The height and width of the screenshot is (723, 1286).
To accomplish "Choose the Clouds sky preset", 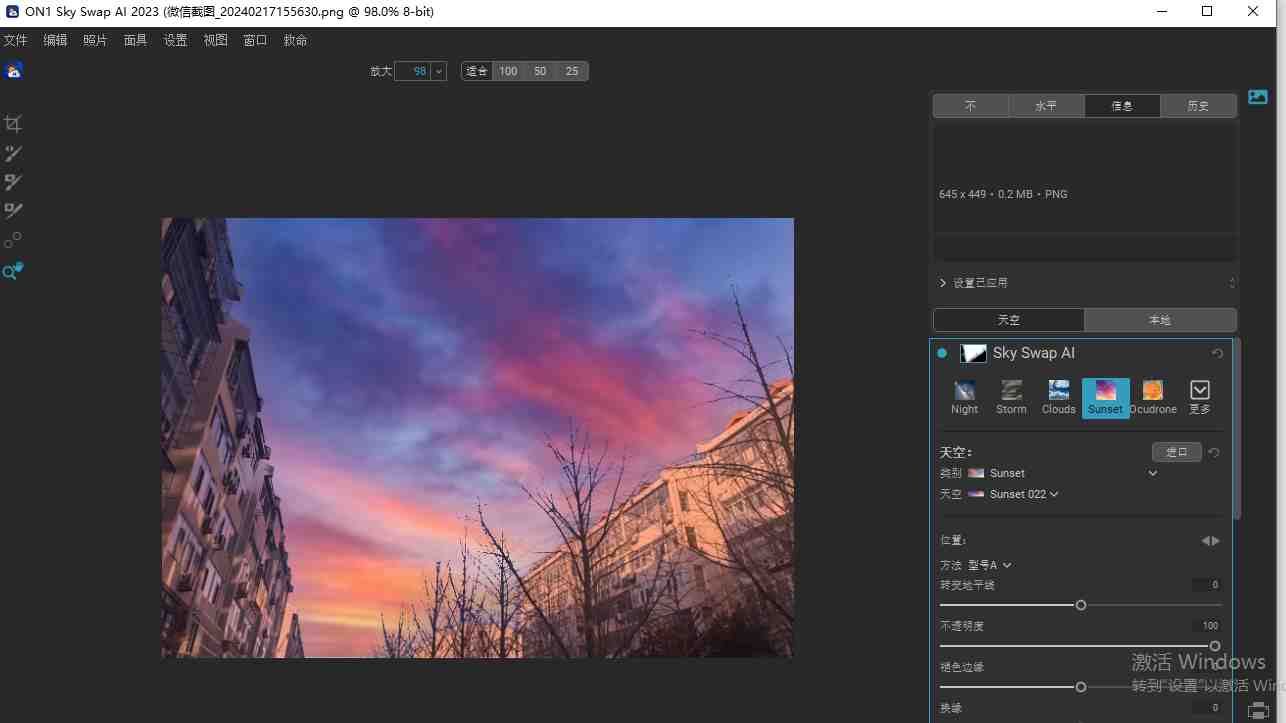I will coord(1058,397).
